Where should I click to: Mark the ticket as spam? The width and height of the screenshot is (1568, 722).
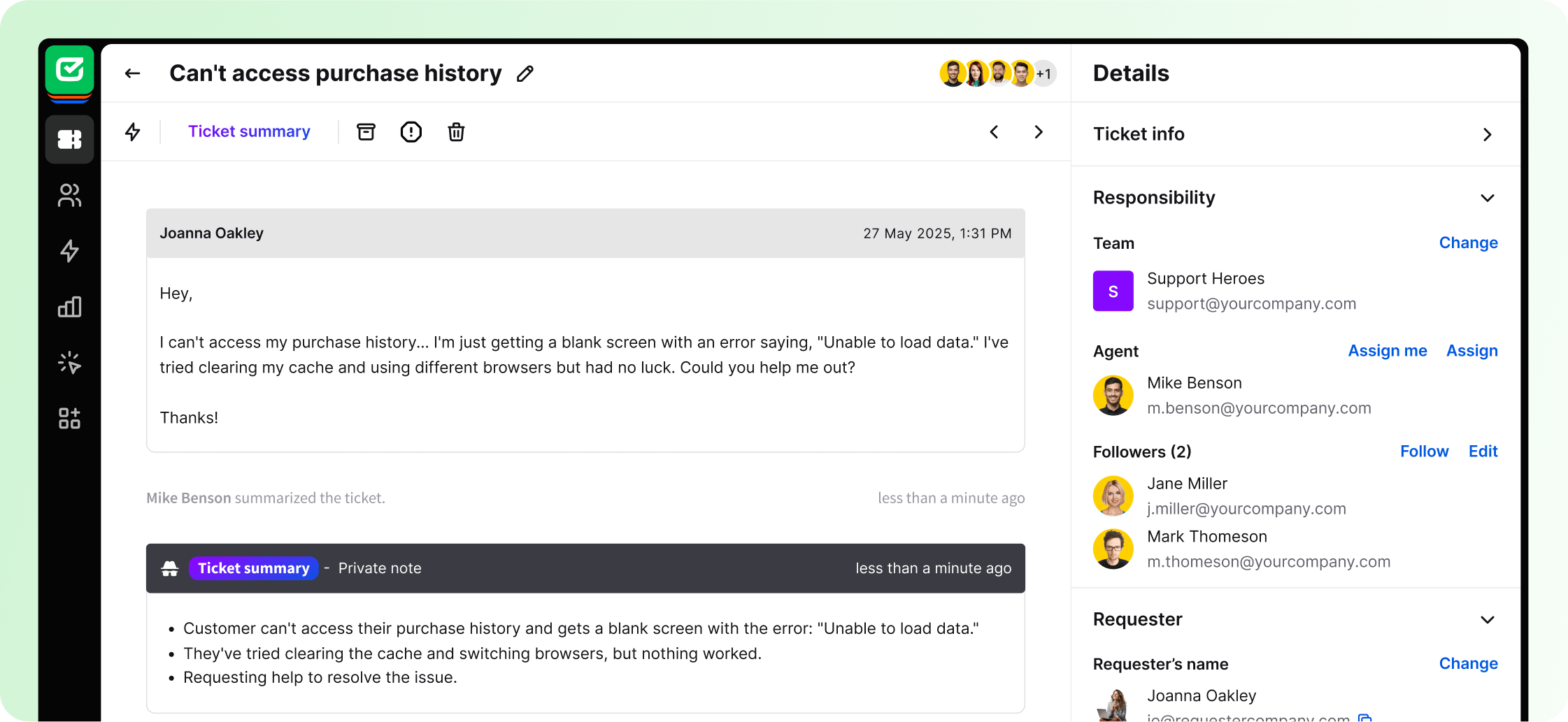(411, 131)
